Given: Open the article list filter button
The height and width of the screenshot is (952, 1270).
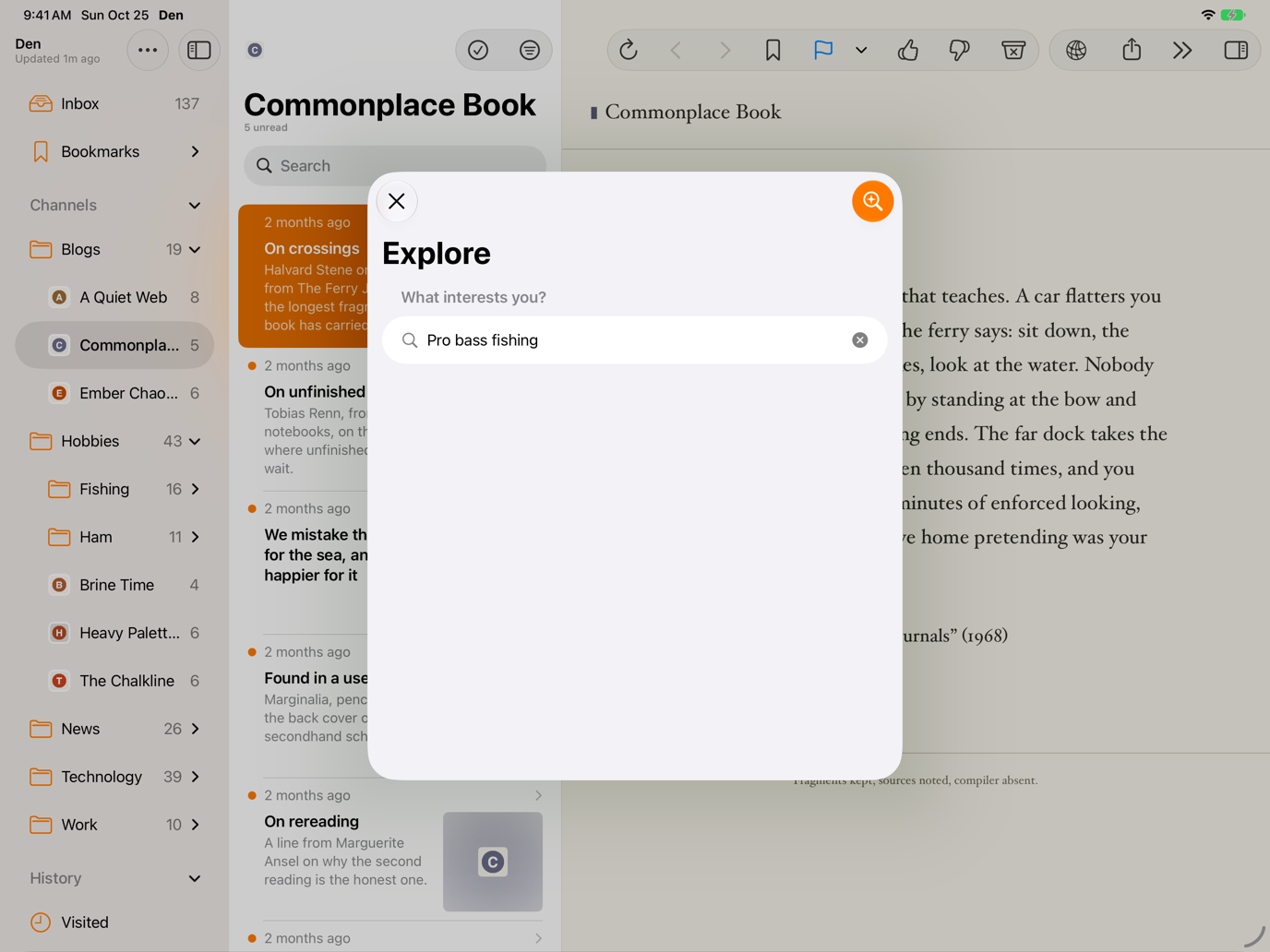Looking at the screenshot, I should [530, 50].
